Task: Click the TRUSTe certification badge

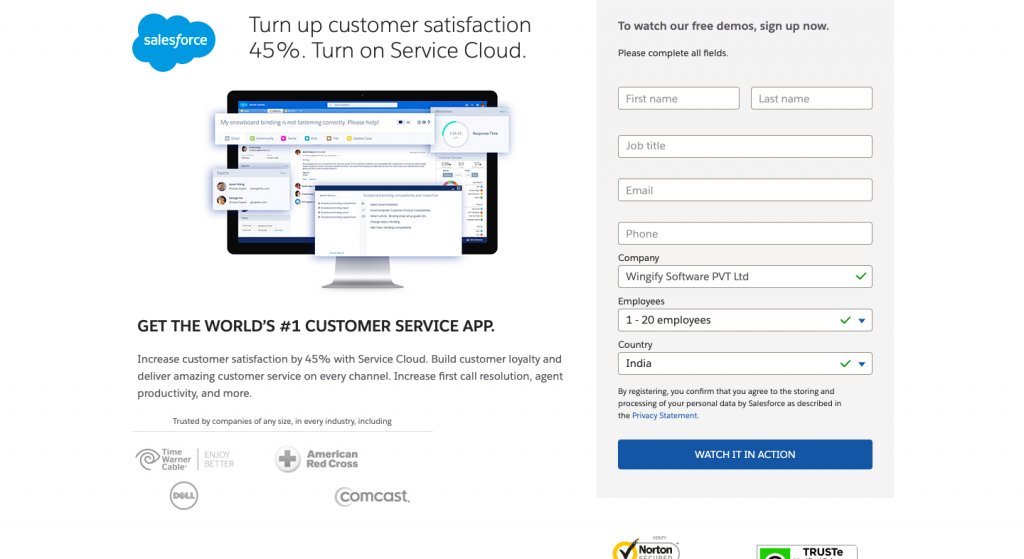Action: (x=807, y=551)
